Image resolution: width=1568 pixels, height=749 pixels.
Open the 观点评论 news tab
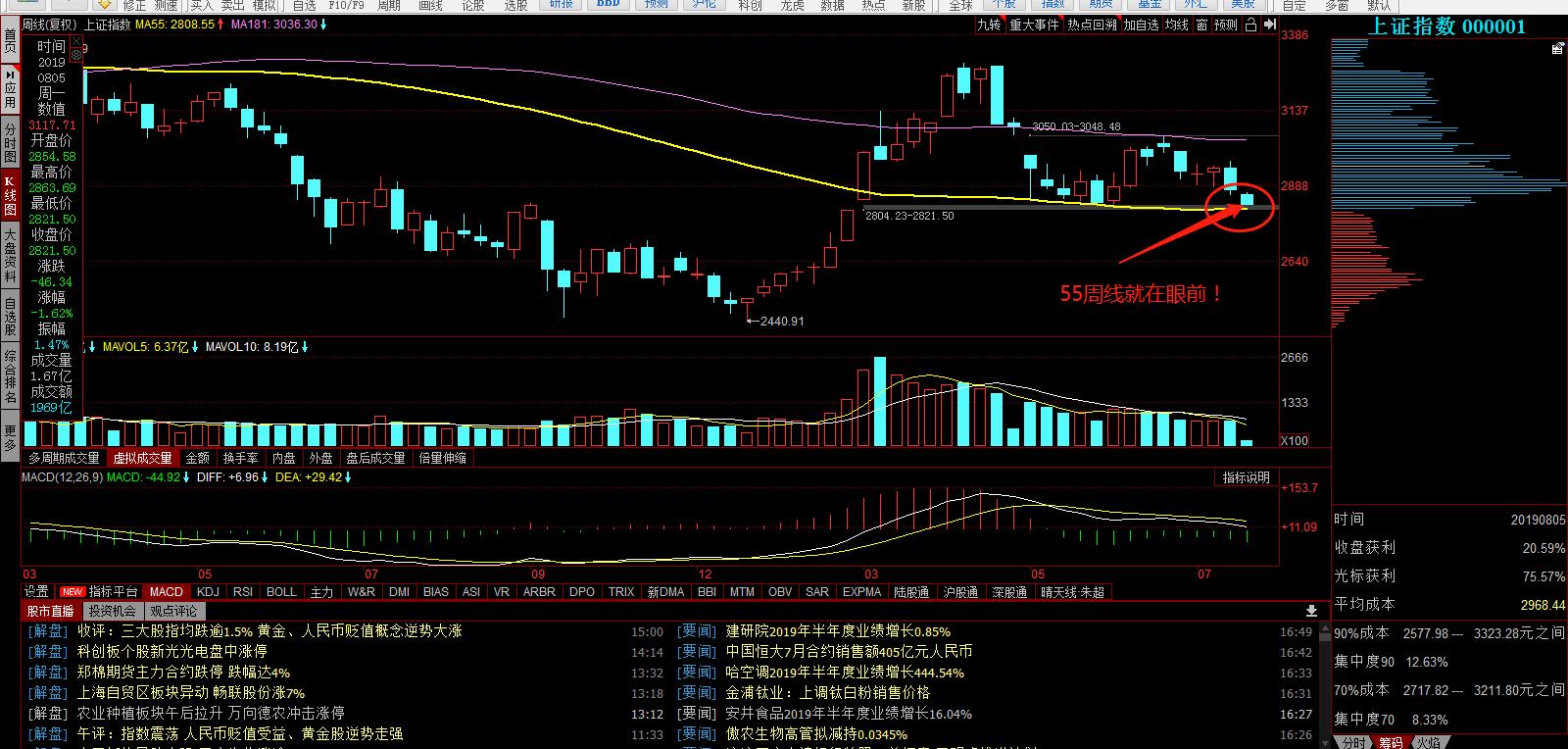pyautogui.click(x=173, y=611)
